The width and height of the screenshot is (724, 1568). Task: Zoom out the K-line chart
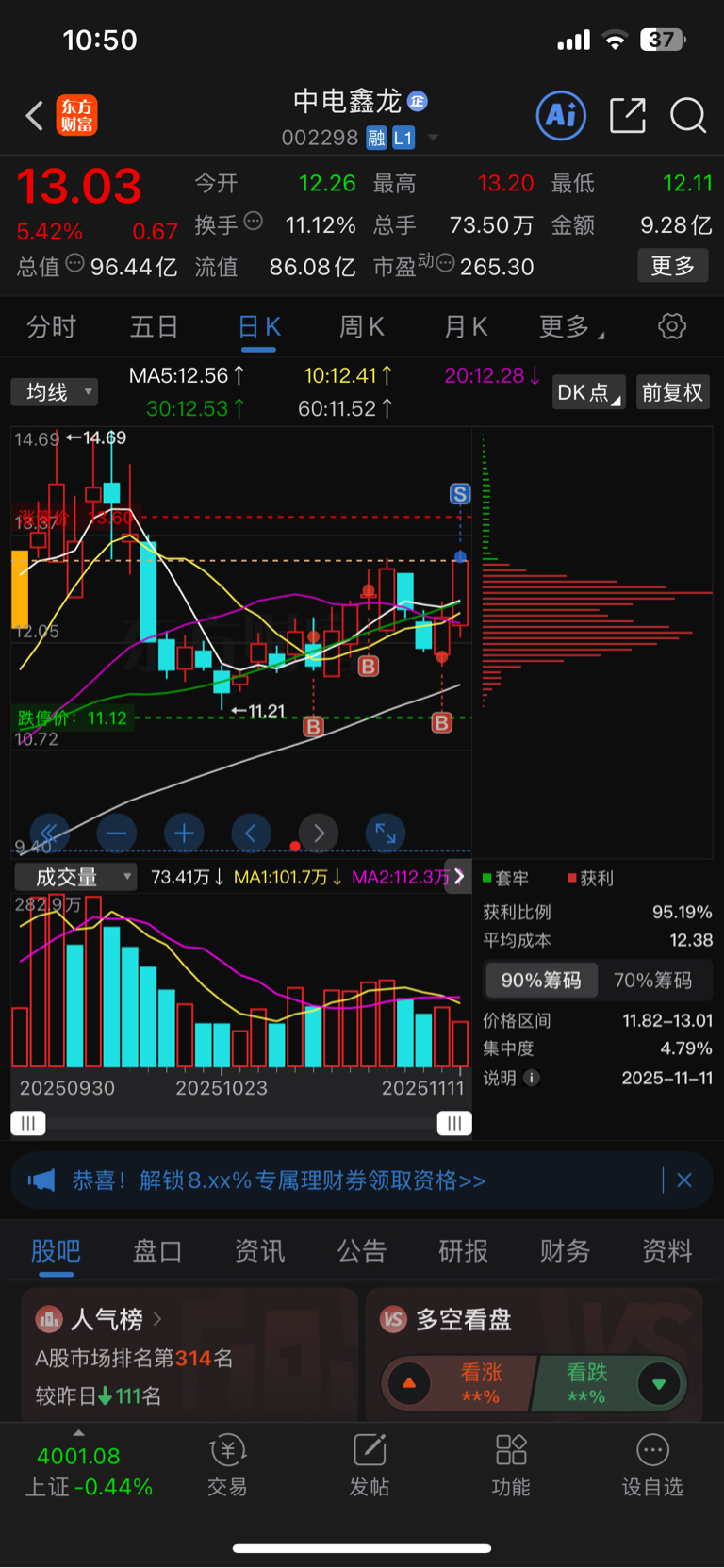point(117,833)
